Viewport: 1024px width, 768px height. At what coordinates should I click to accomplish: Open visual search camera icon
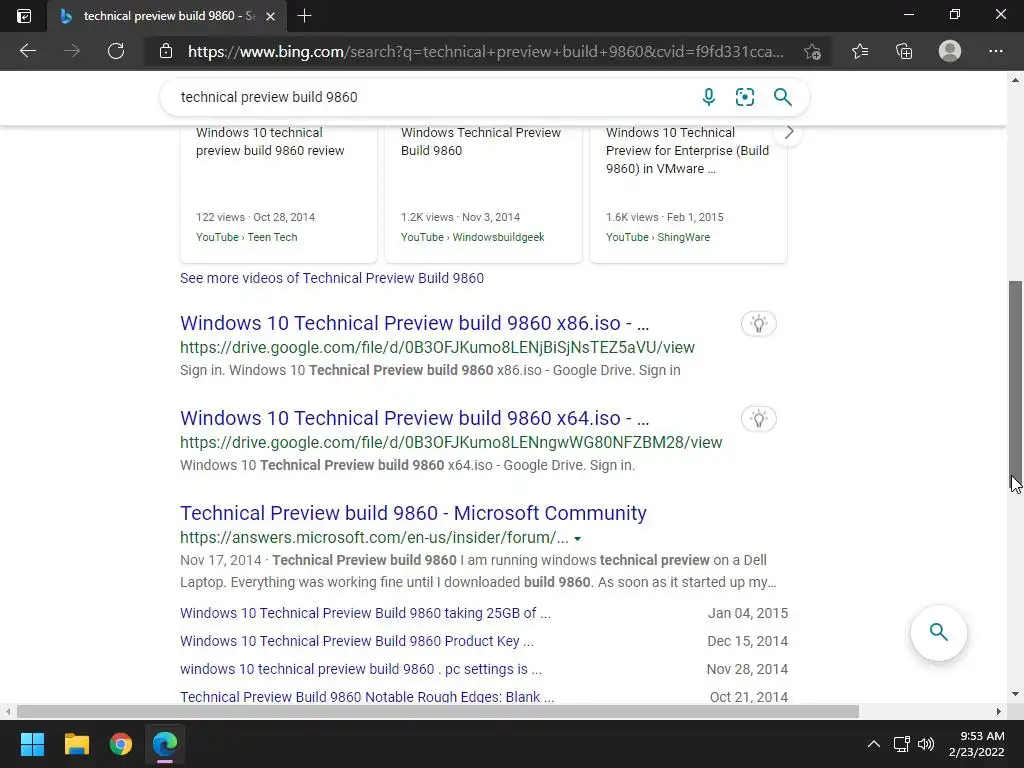click(x=744, y=97)
